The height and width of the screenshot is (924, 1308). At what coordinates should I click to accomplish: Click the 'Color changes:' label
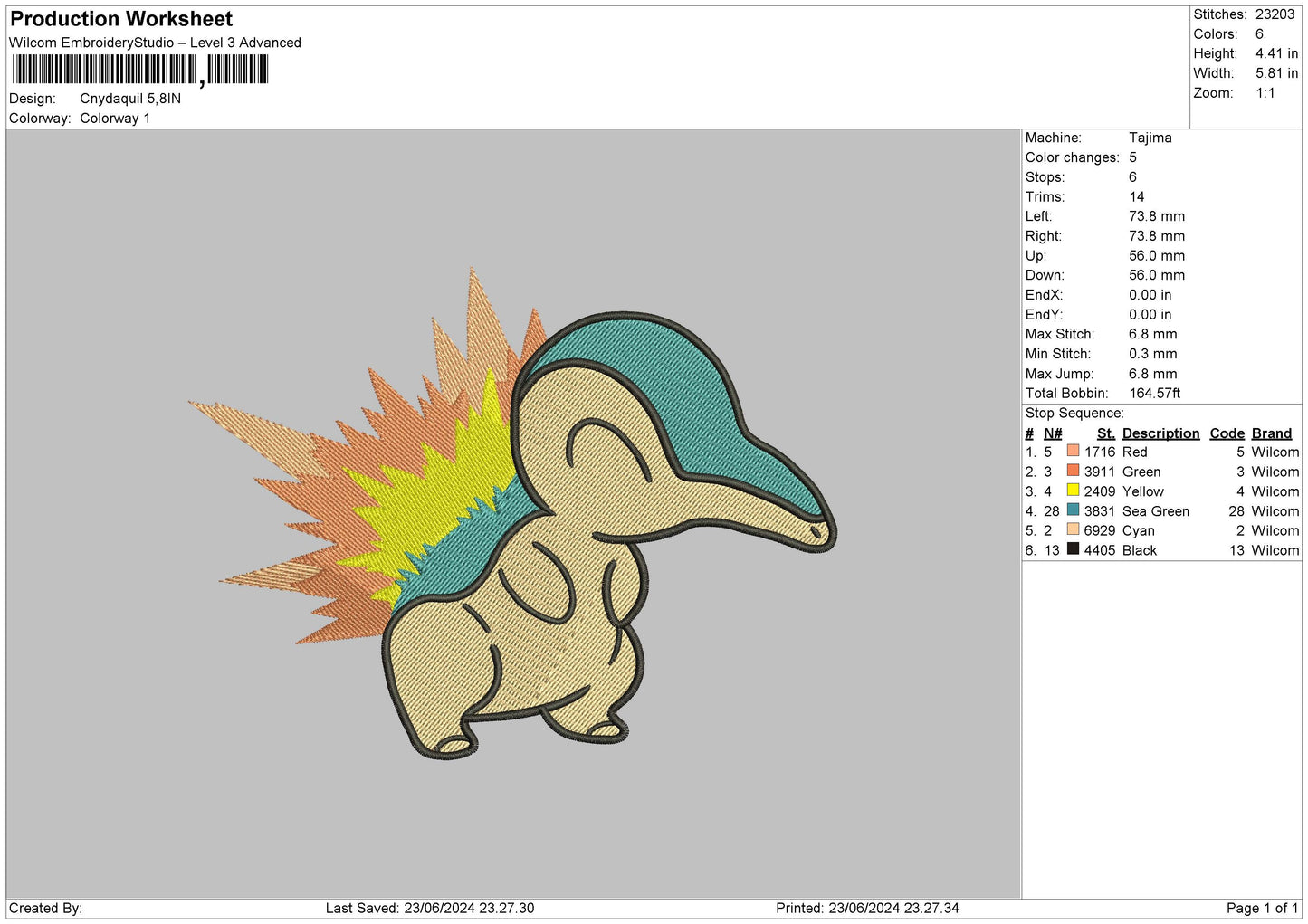[x=1073, y=157]
